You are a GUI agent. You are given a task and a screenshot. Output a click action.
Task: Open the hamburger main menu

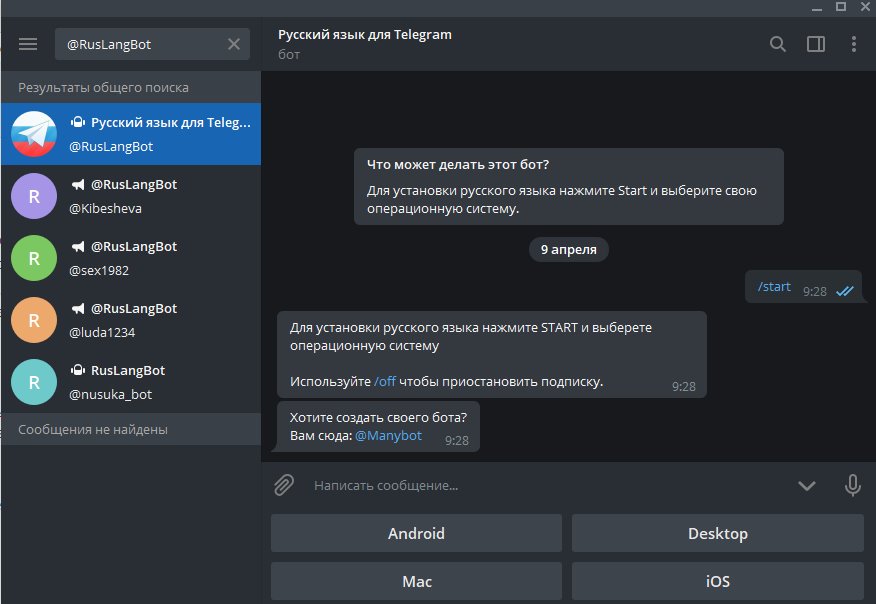pyautogui.click(x=28, y=44)
